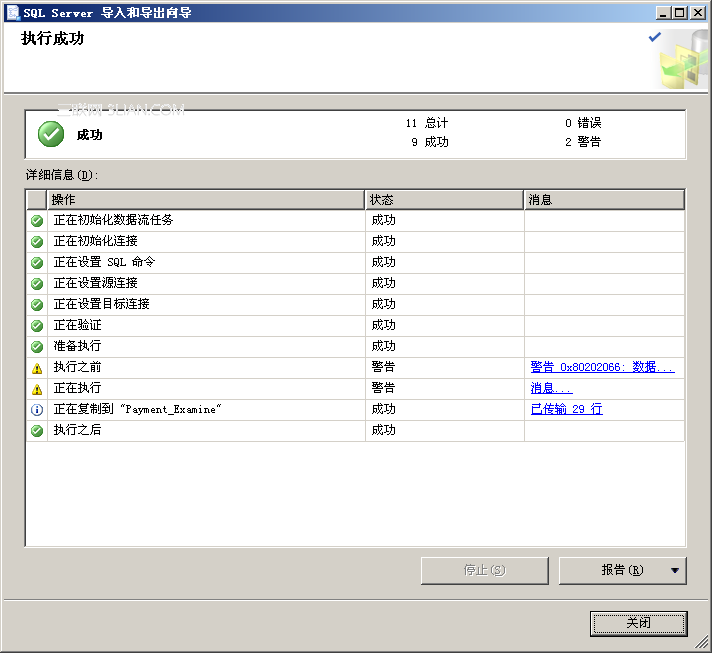Viewport: 712px width, 653px height.
Task: Expand the 报告 dropdown arrow
Action: point(675,570)
